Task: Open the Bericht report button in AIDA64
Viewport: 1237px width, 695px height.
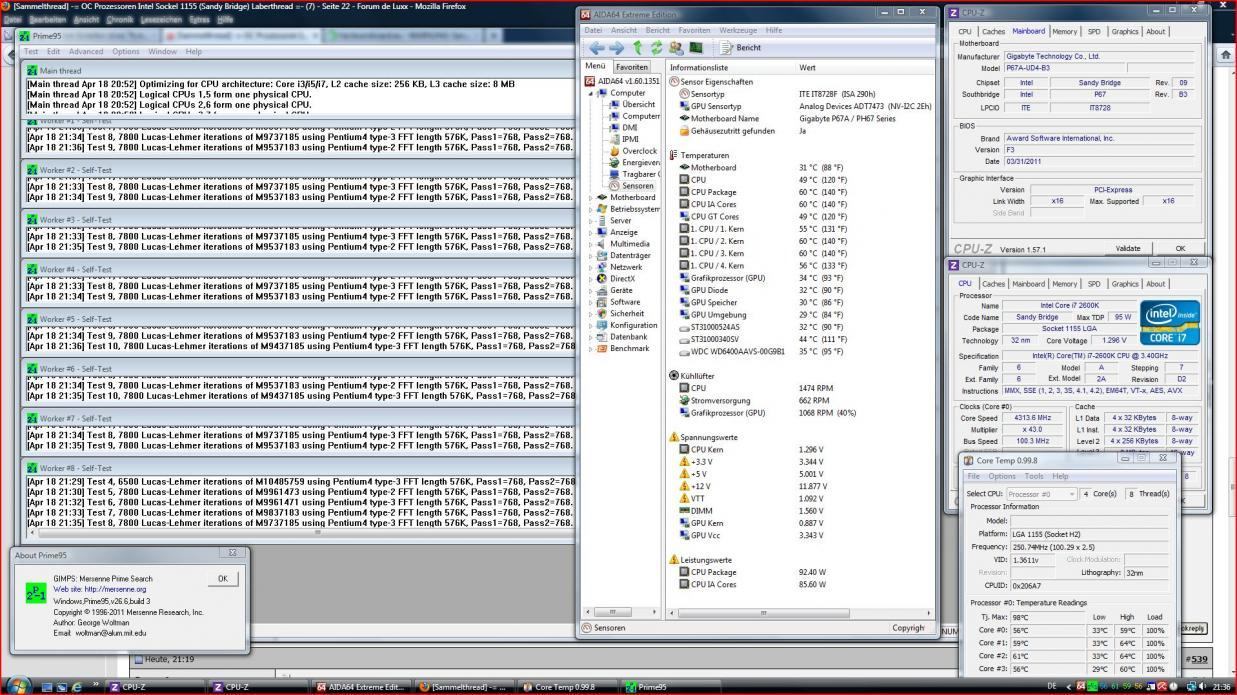Action: click(740, 47)
